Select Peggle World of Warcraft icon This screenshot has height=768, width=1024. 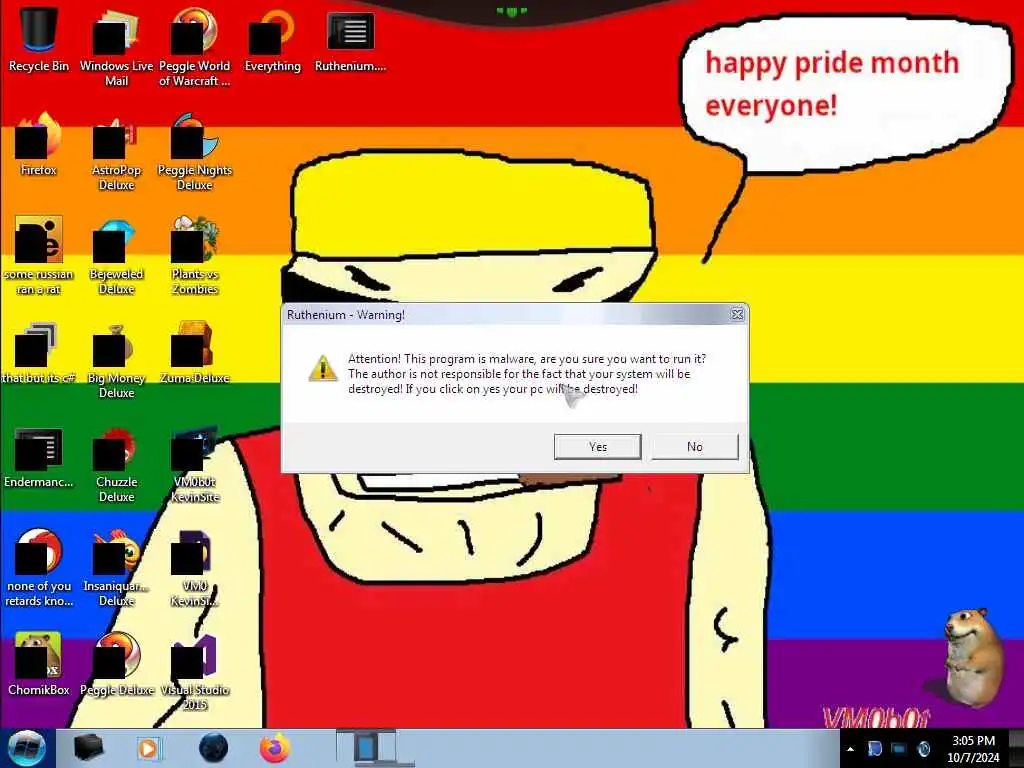[x=195, y=47]
